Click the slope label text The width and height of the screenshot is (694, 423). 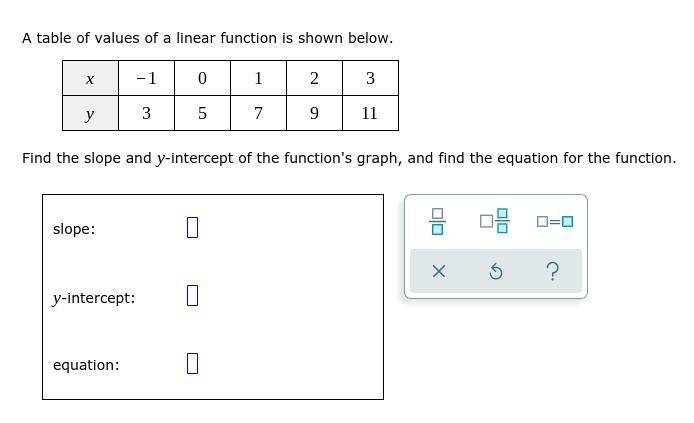click(74, 229)
